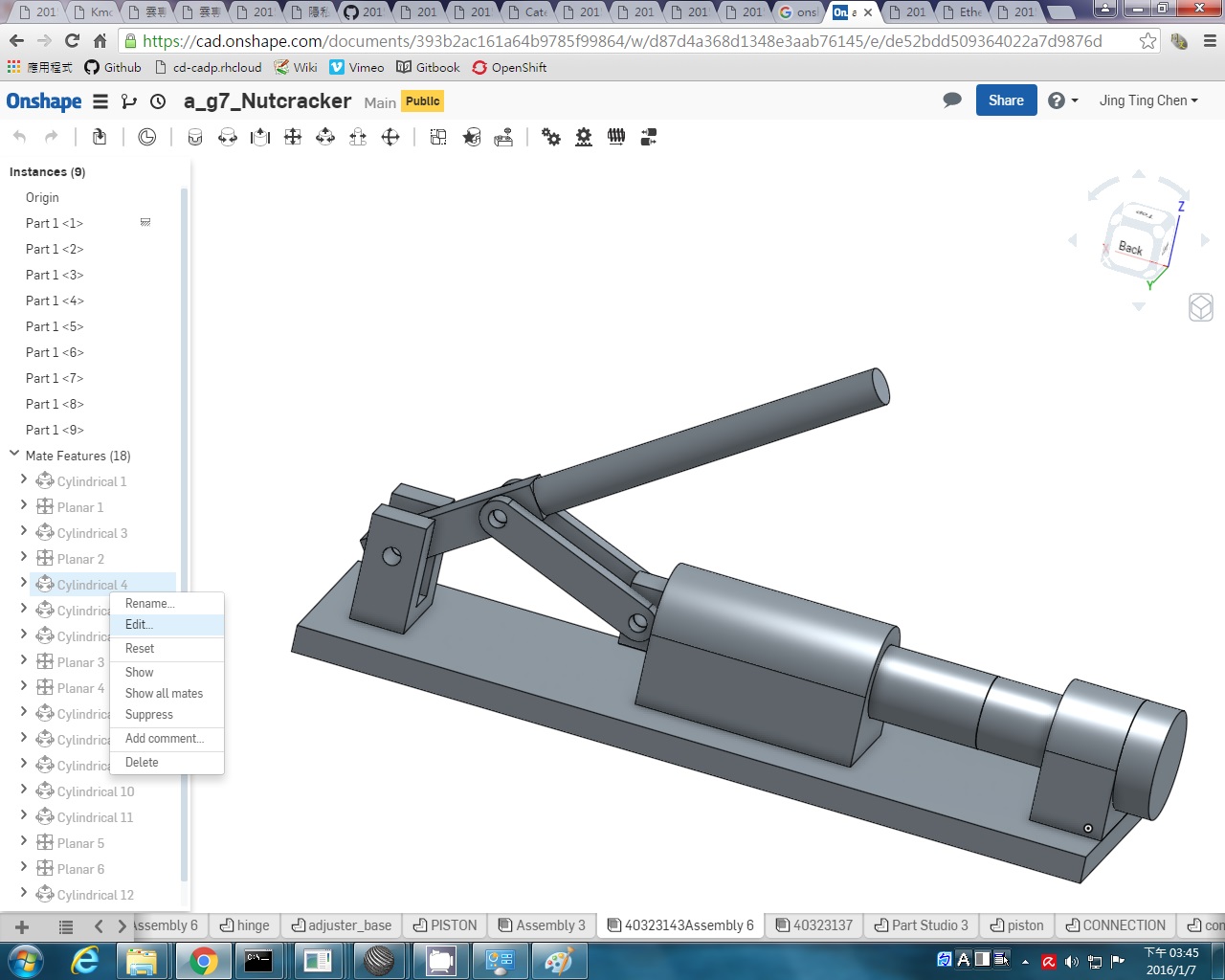Click the Onshape logo link
Image resolution: width=1225 pixels, height=980 pixels.
point(44,101)
